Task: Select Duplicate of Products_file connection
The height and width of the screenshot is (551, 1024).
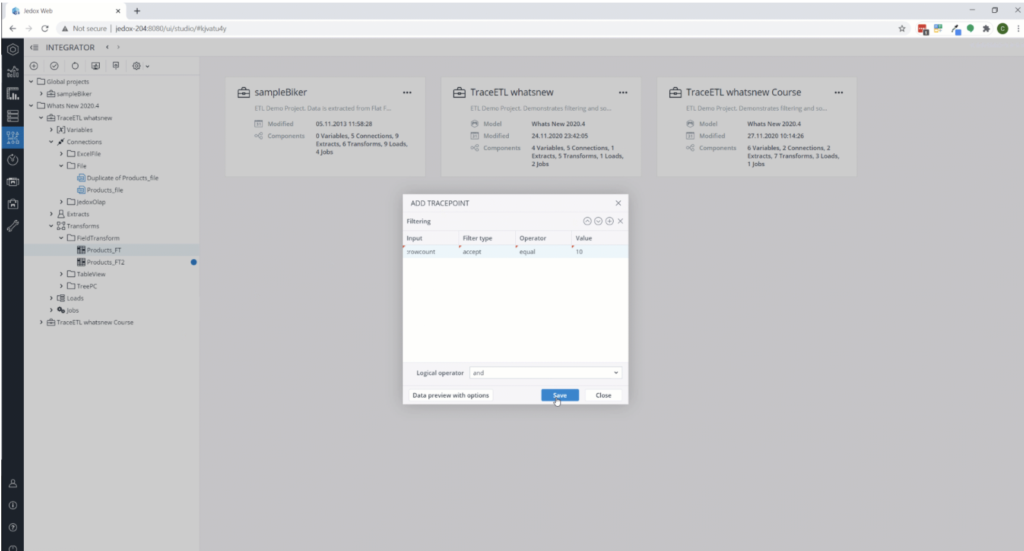Action: [x=122, y=178]
